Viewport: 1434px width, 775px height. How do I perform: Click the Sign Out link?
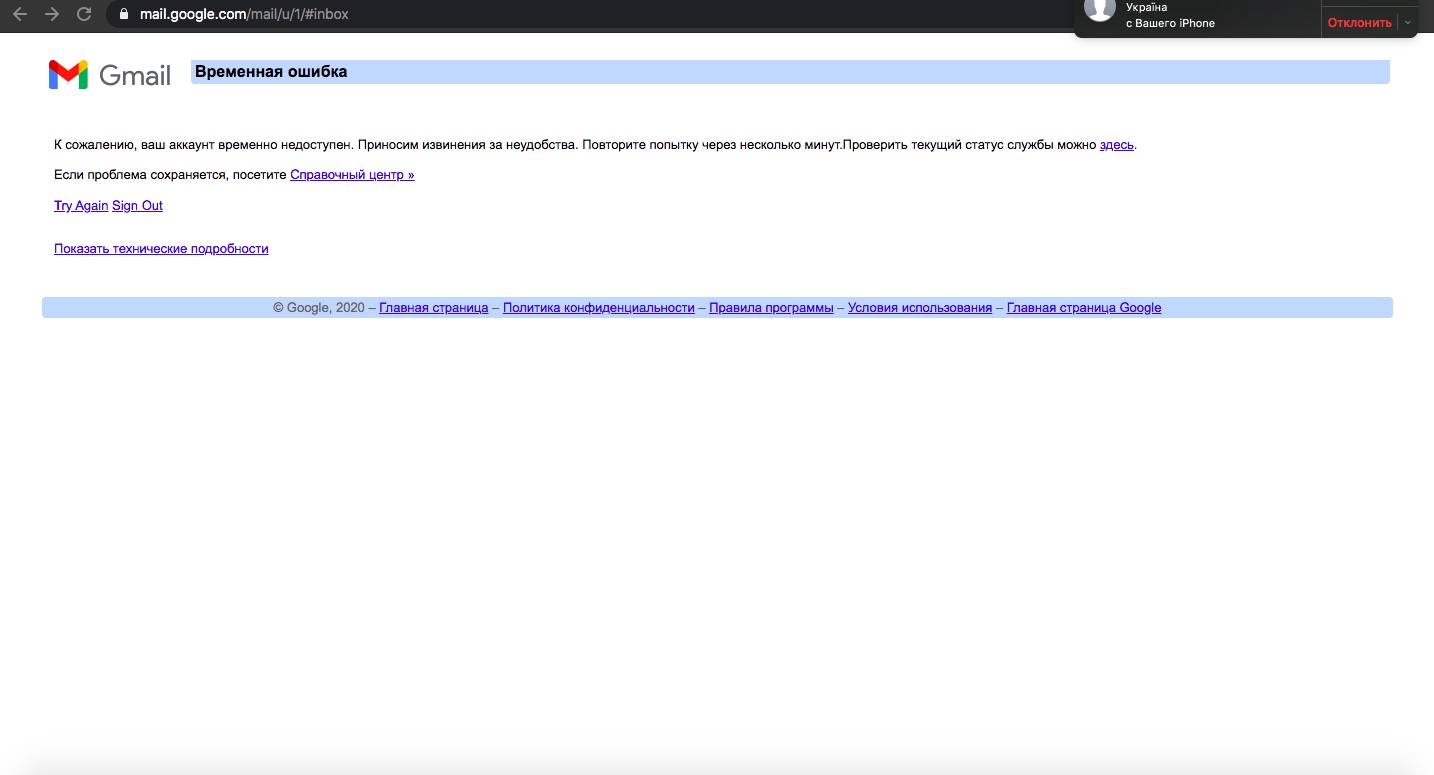tap(137, 206)
